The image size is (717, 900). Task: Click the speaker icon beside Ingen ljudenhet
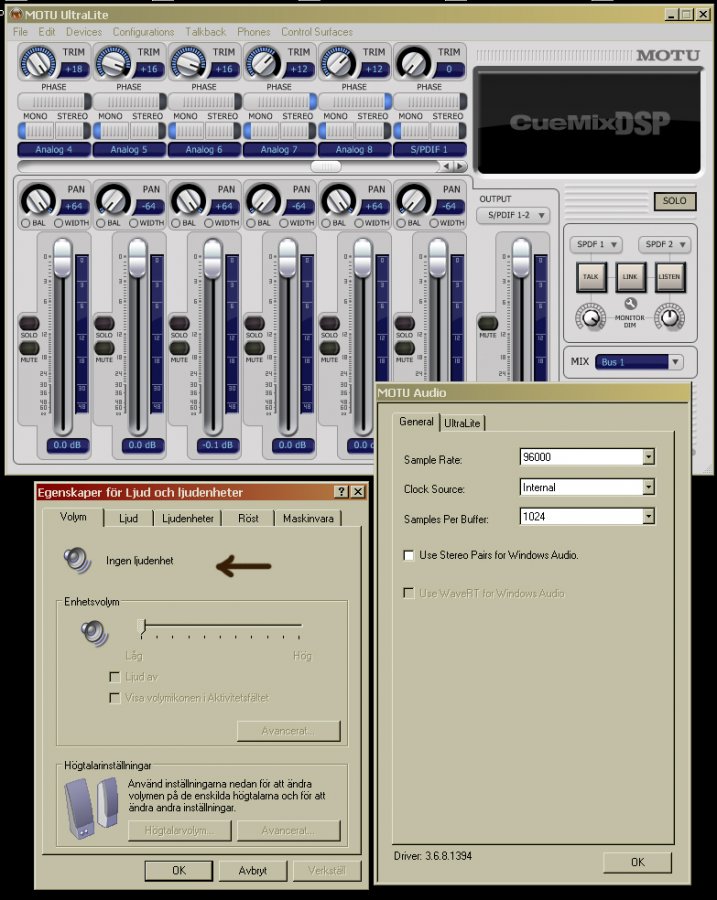pos(77,561)
